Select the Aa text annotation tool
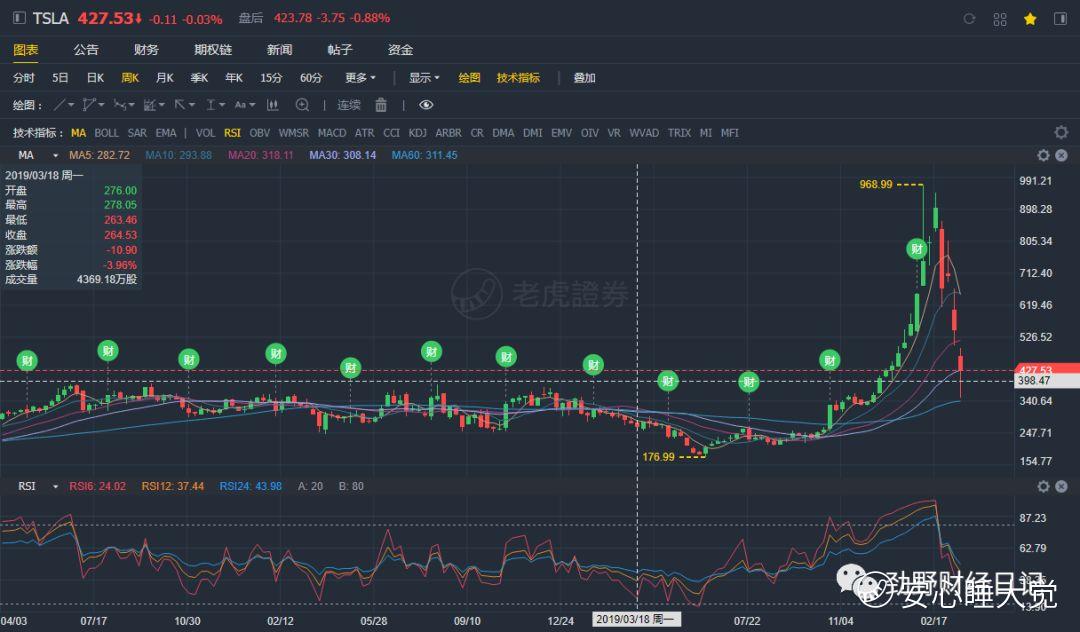The width and height of the screenshot is (1080, 632). click(240, 105)
